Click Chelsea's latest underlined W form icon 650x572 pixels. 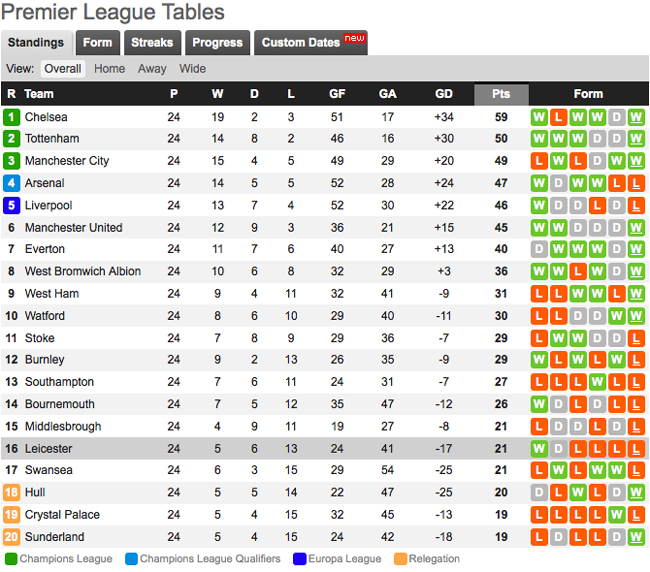click(x=636, y=117)
